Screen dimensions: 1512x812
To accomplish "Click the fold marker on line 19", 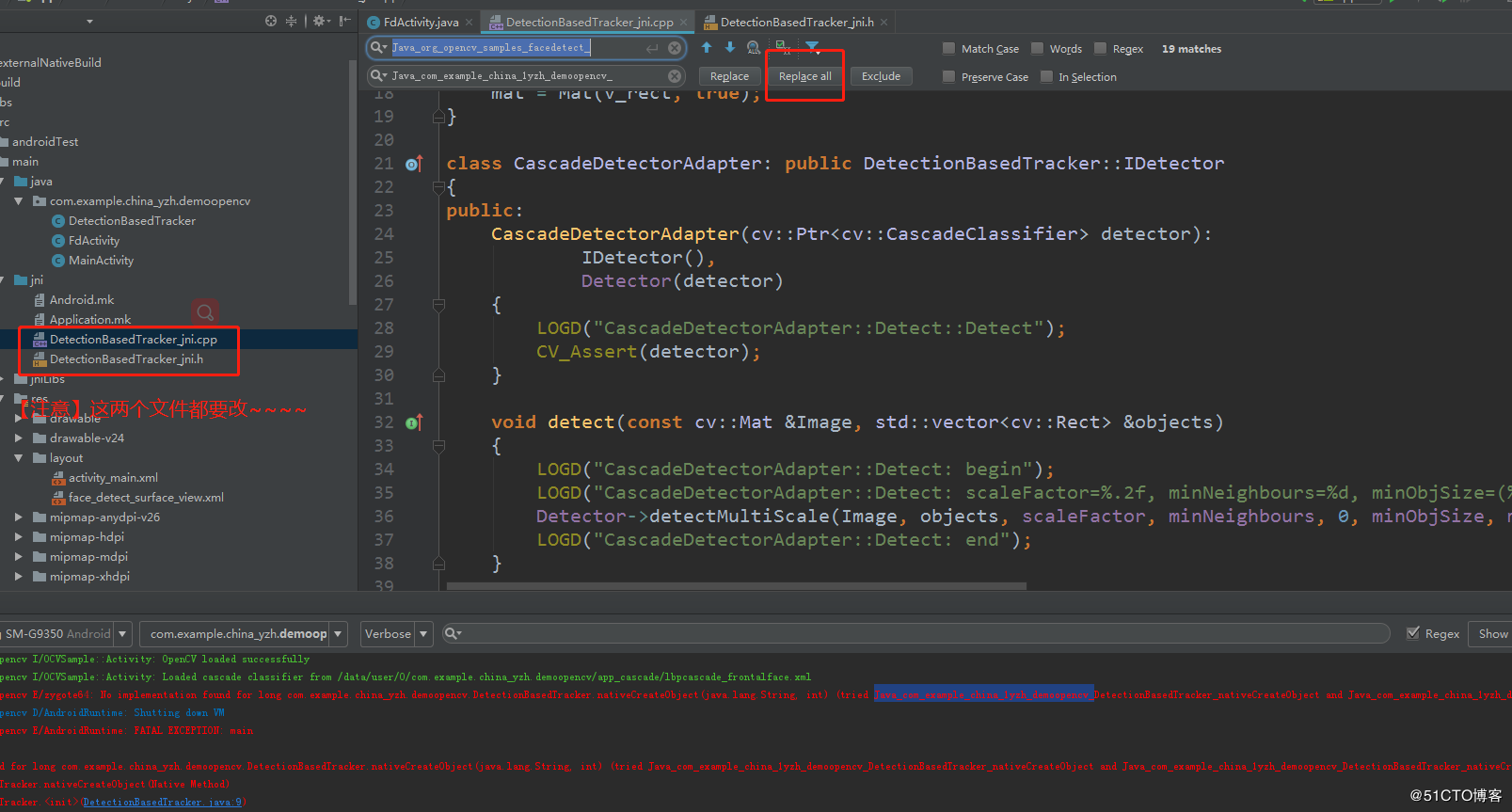I will [x=438, y=117].
